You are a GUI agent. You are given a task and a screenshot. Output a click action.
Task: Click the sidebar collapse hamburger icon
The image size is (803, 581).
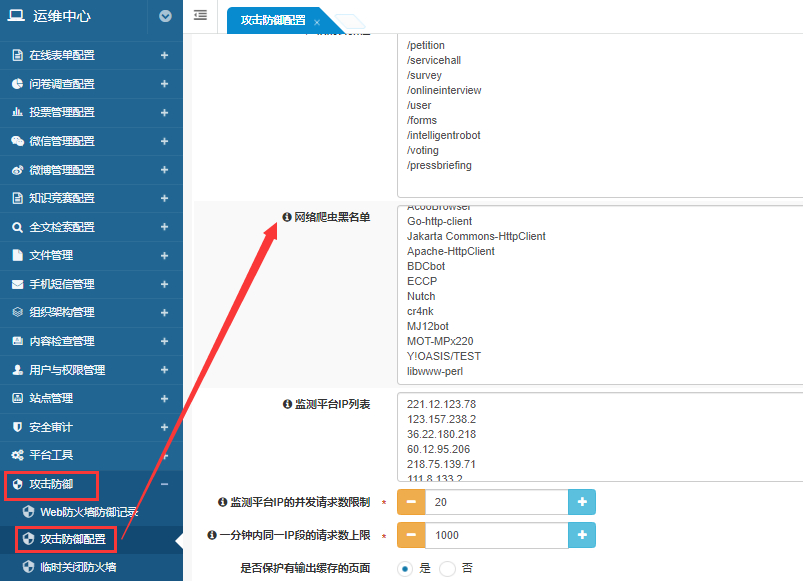200,15
